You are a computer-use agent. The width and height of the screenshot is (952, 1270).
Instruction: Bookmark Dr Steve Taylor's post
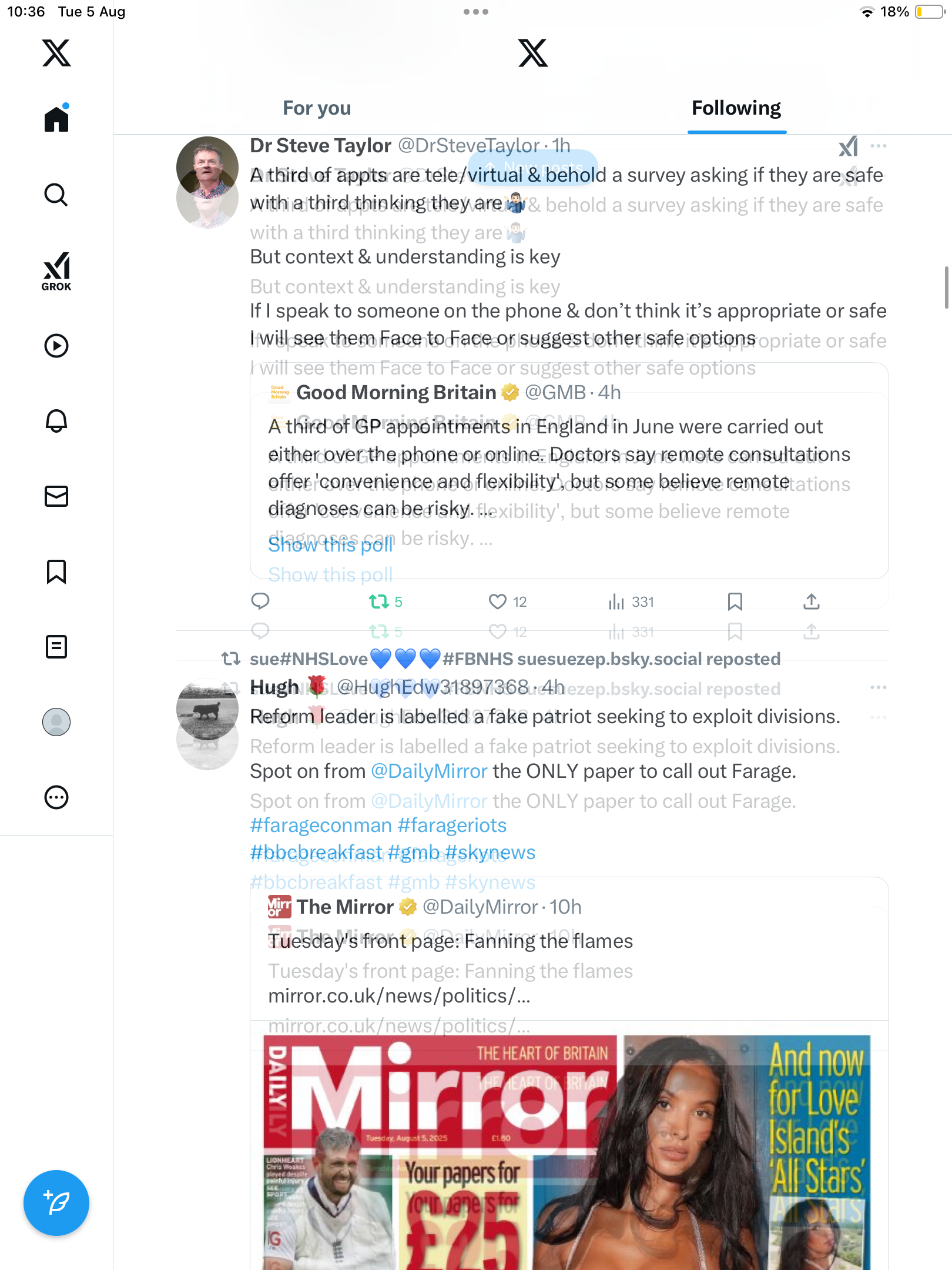pyautogui.click(x=735, y=601)
